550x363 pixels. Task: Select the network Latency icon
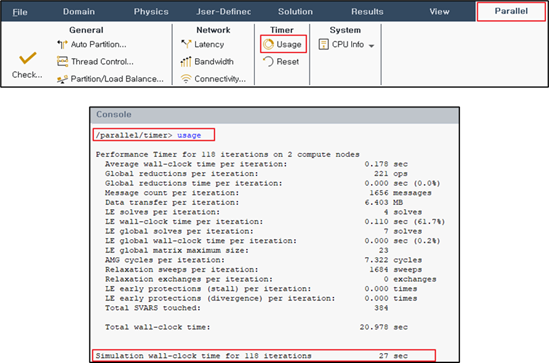tap(186, 44)
